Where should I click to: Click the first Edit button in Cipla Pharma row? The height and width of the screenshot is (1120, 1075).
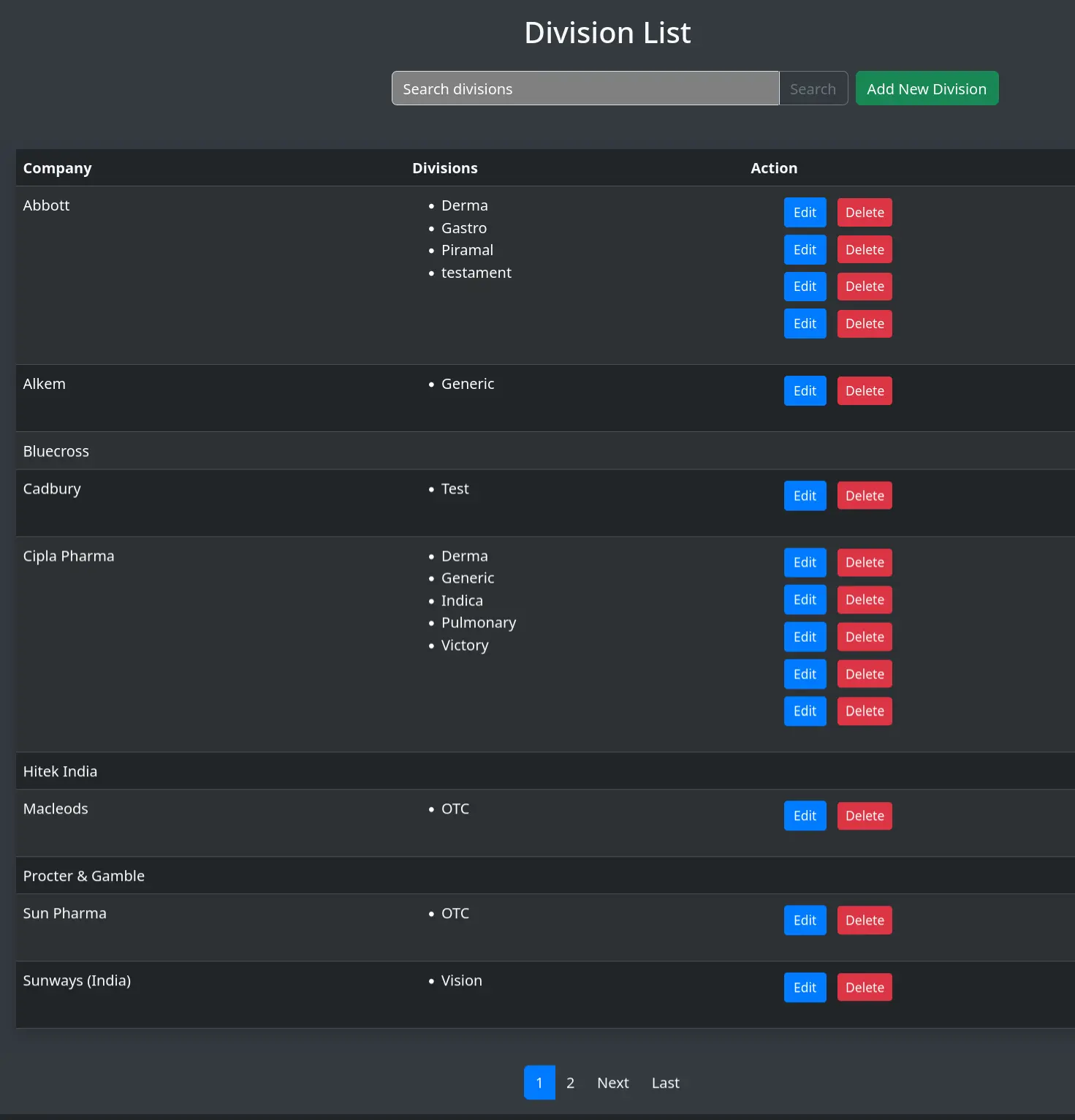click(x=805, y=563)
